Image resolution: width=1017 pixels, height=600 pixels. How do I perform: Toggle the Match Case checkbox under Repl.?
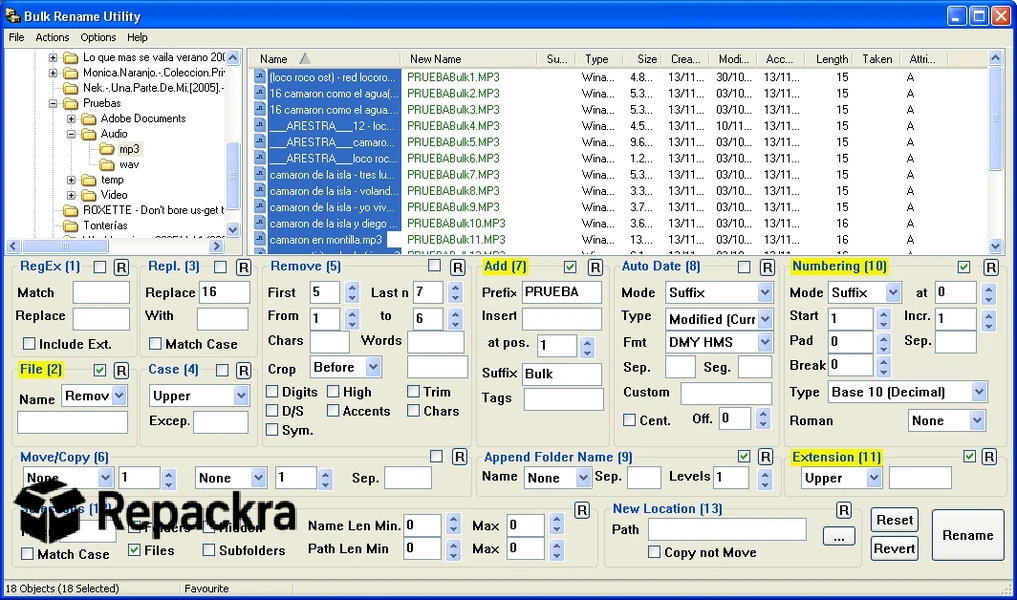(155, 344)
